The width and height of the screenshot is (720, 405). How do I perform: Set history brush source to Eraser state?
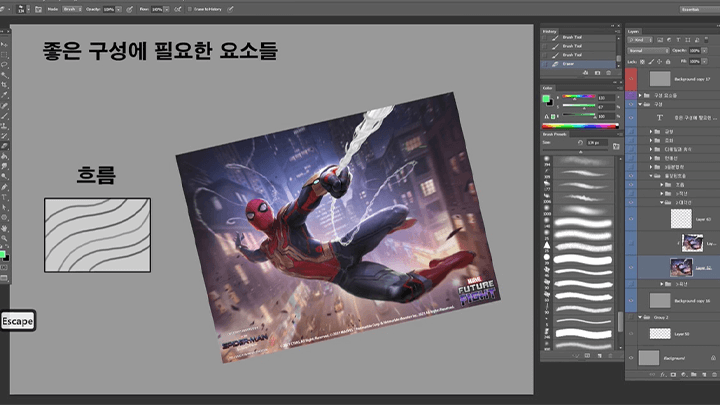point(545,64)
